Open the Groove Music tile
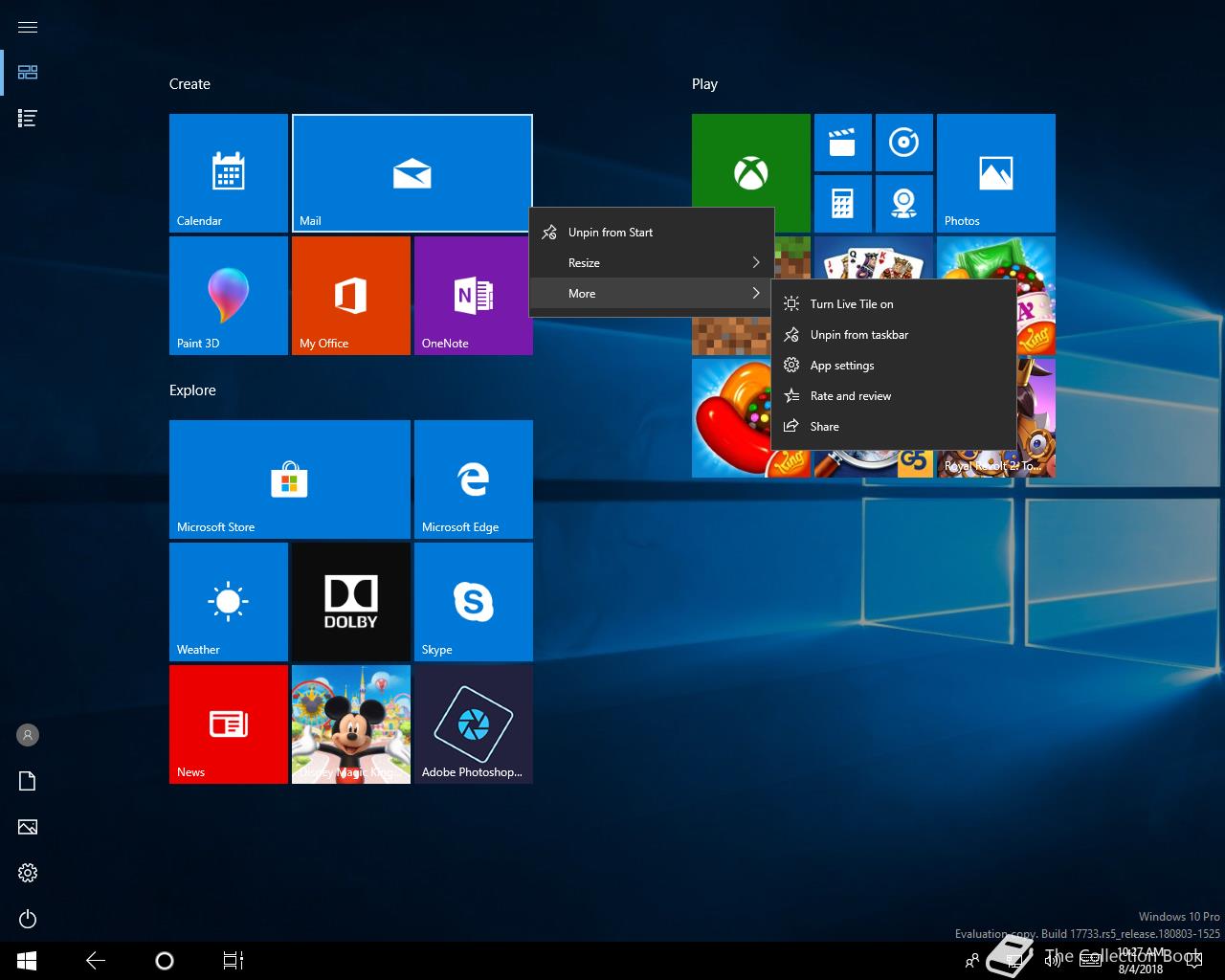The height and width of the screenshot is (980, 1225). (x=903, y=143)
